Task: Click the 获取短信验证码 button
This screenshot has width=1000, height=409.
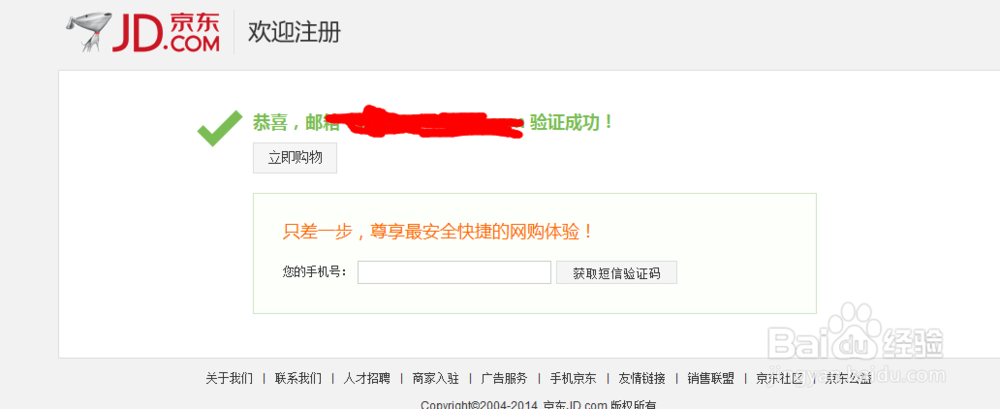Action: click(x=616, y=273)
